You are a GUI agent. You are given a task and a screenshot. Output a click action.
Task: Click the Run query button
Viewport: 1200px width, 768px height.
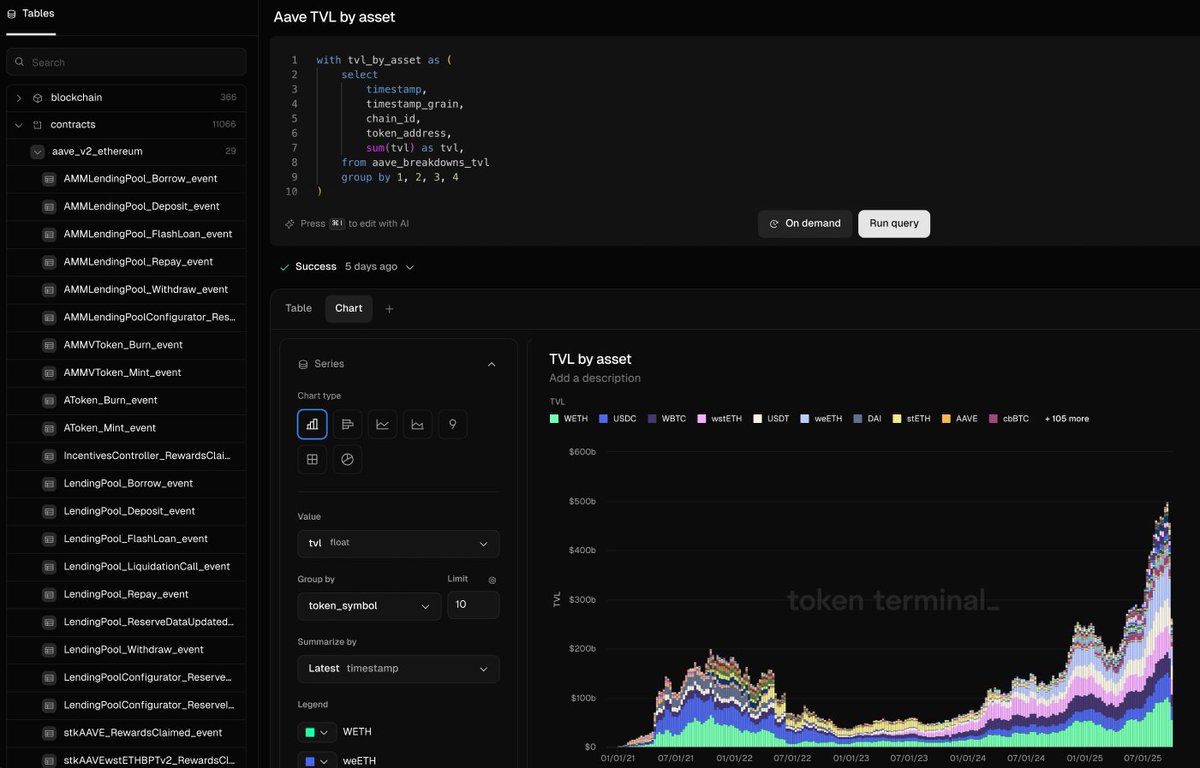pos(894,223)
